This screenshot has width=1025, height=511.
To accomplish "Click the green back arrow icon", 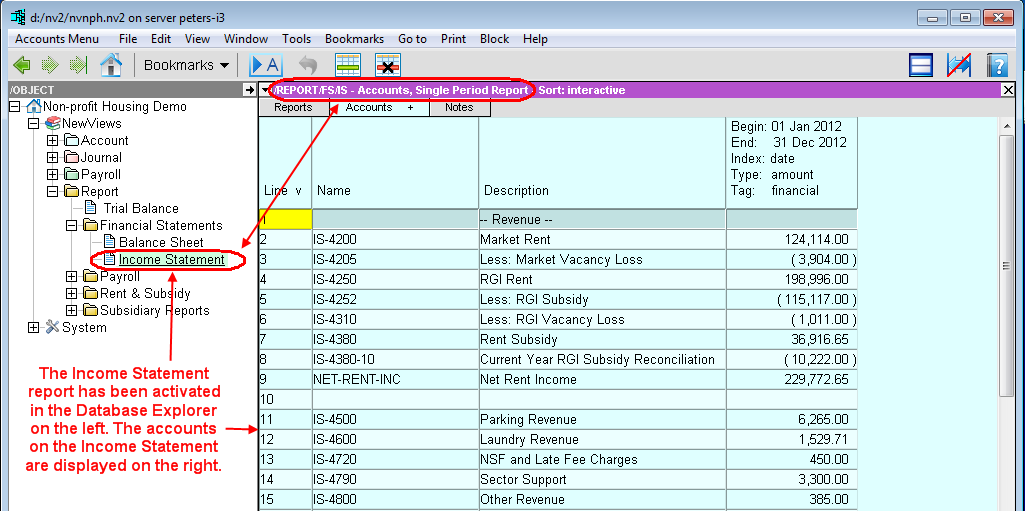I will coord(22,65).
